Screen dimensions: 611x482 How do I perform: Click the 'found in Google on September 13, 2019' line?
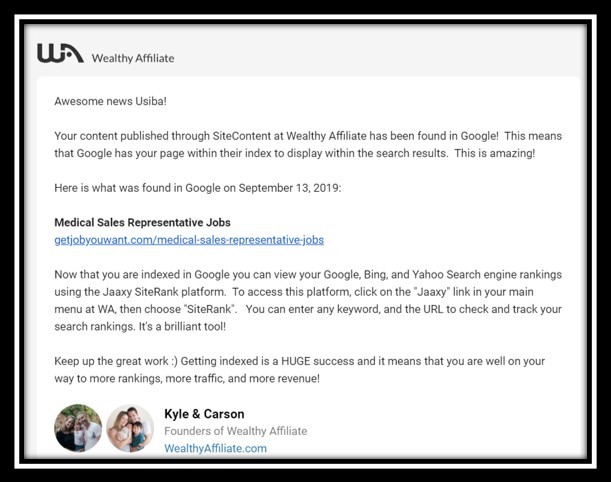point(198,188)
